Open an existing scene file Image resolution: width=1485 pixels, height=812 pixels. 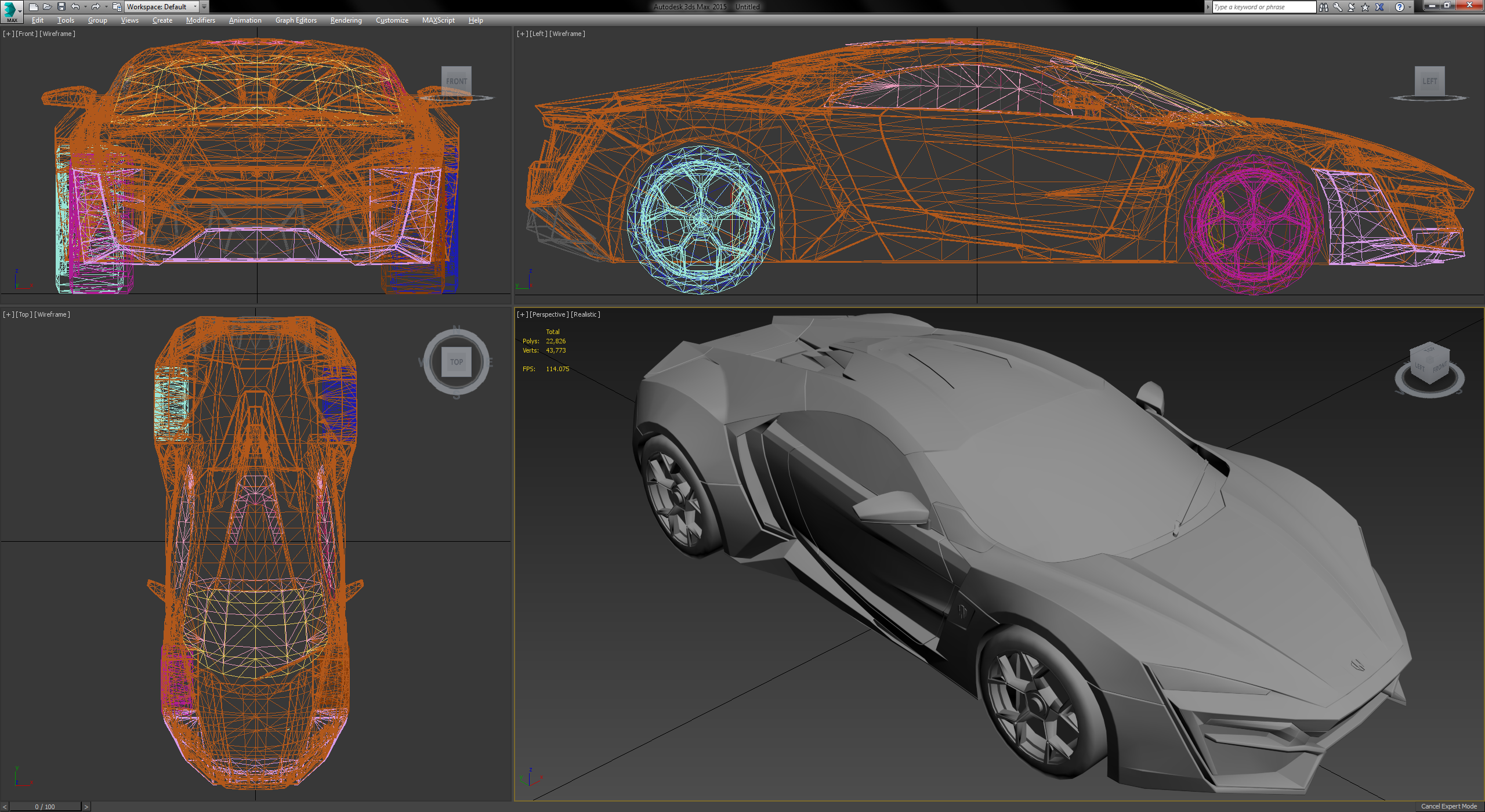[x=48, y=7]
